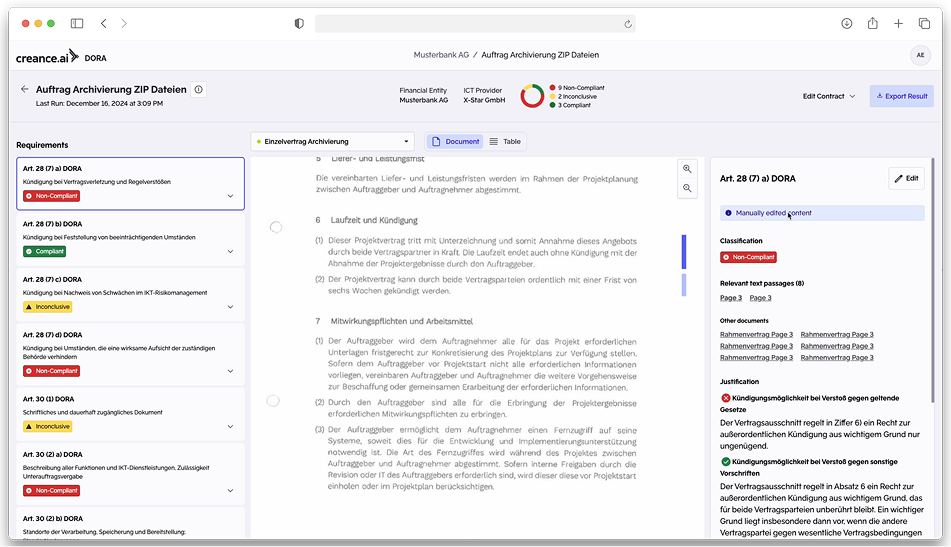This screenshot has height=547, width=951.
Task: Show the tab overview icon
Action: [924, 24]
